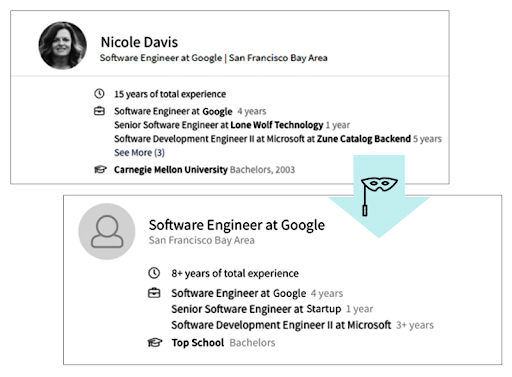Click Google in top card experience list
512x377 pixels.
click(x=217, y=111)
